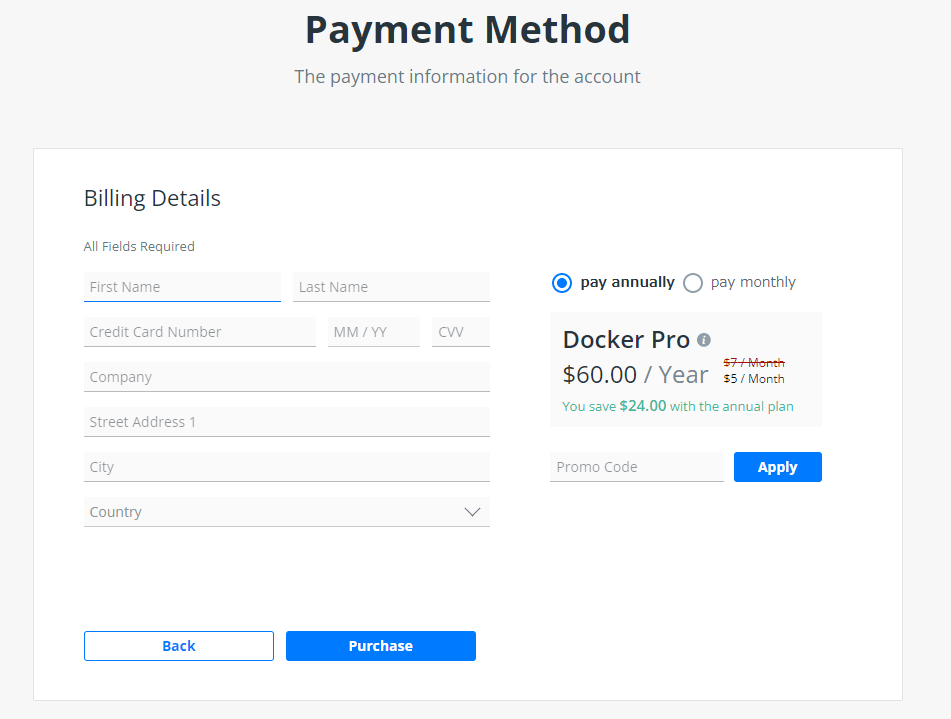Click the Docker Pro info icon

pos(704,340)
